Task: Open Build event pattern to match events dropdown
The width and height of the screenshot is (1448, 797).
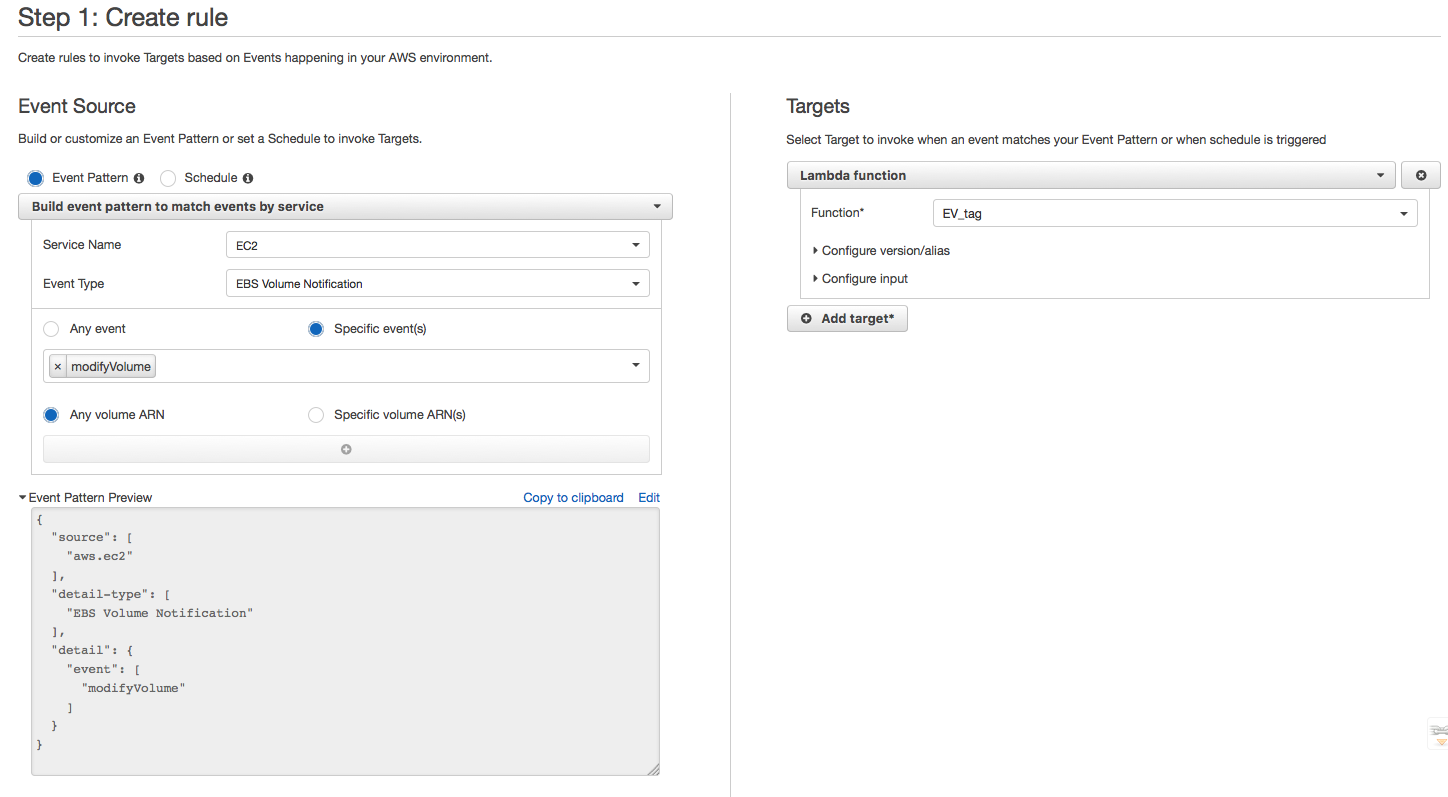Action: tap(346, 207)
